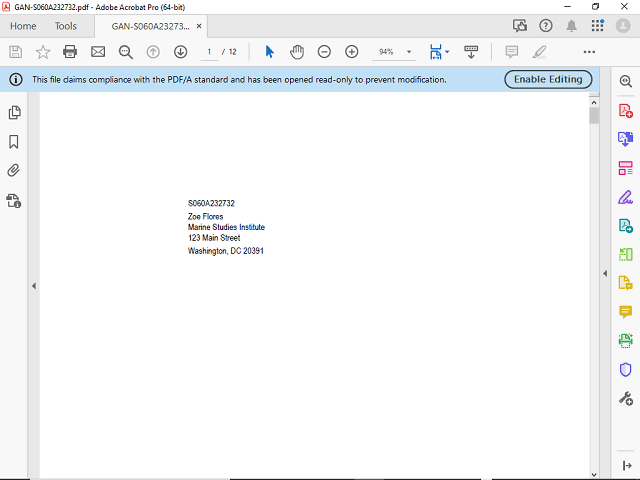This screenshot has width=640, height=480.
Task: Click the scrolling mode toolbar icon
Action: 471,52
